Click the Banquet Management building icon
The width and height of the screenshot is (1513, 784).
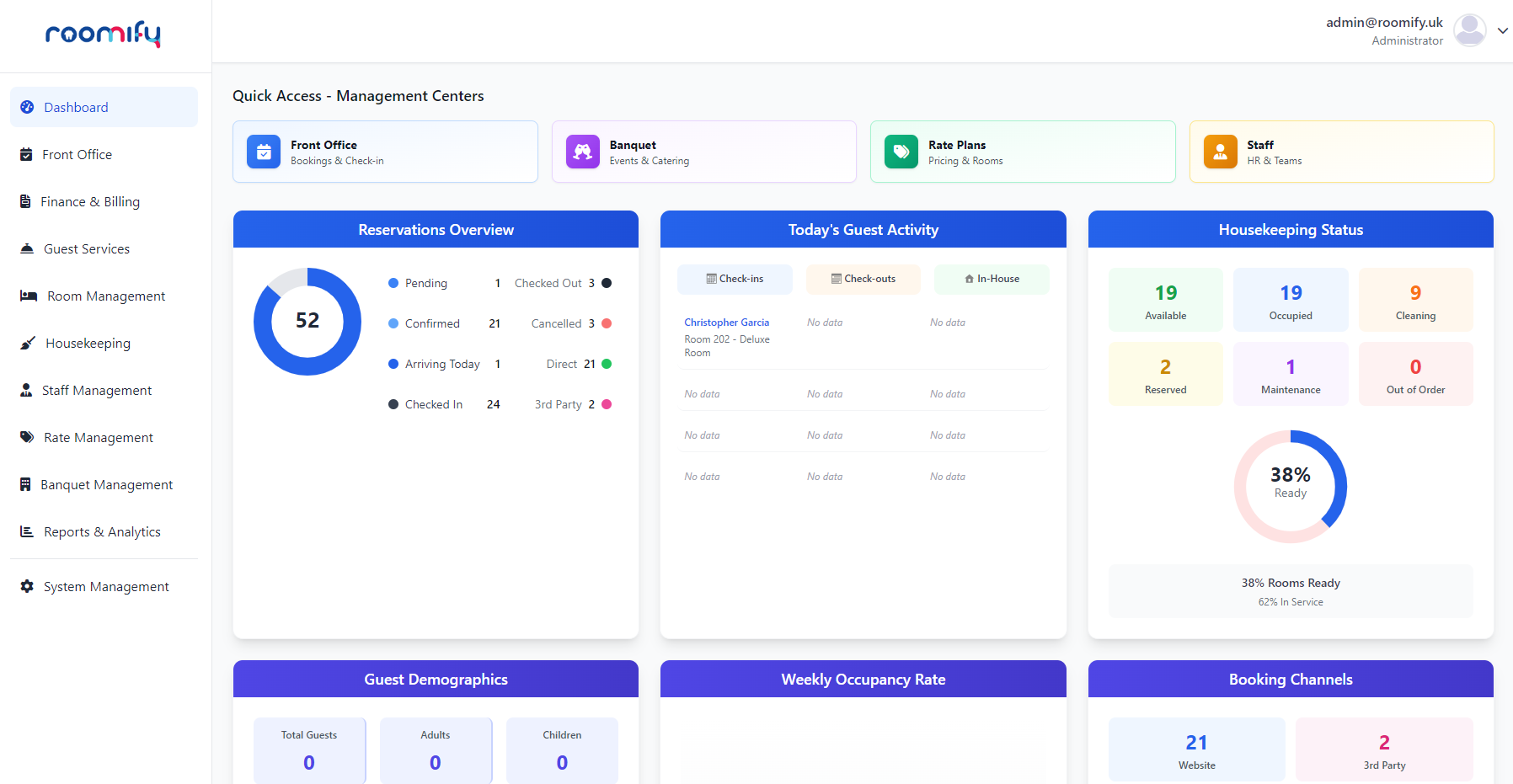pos(27,484)
